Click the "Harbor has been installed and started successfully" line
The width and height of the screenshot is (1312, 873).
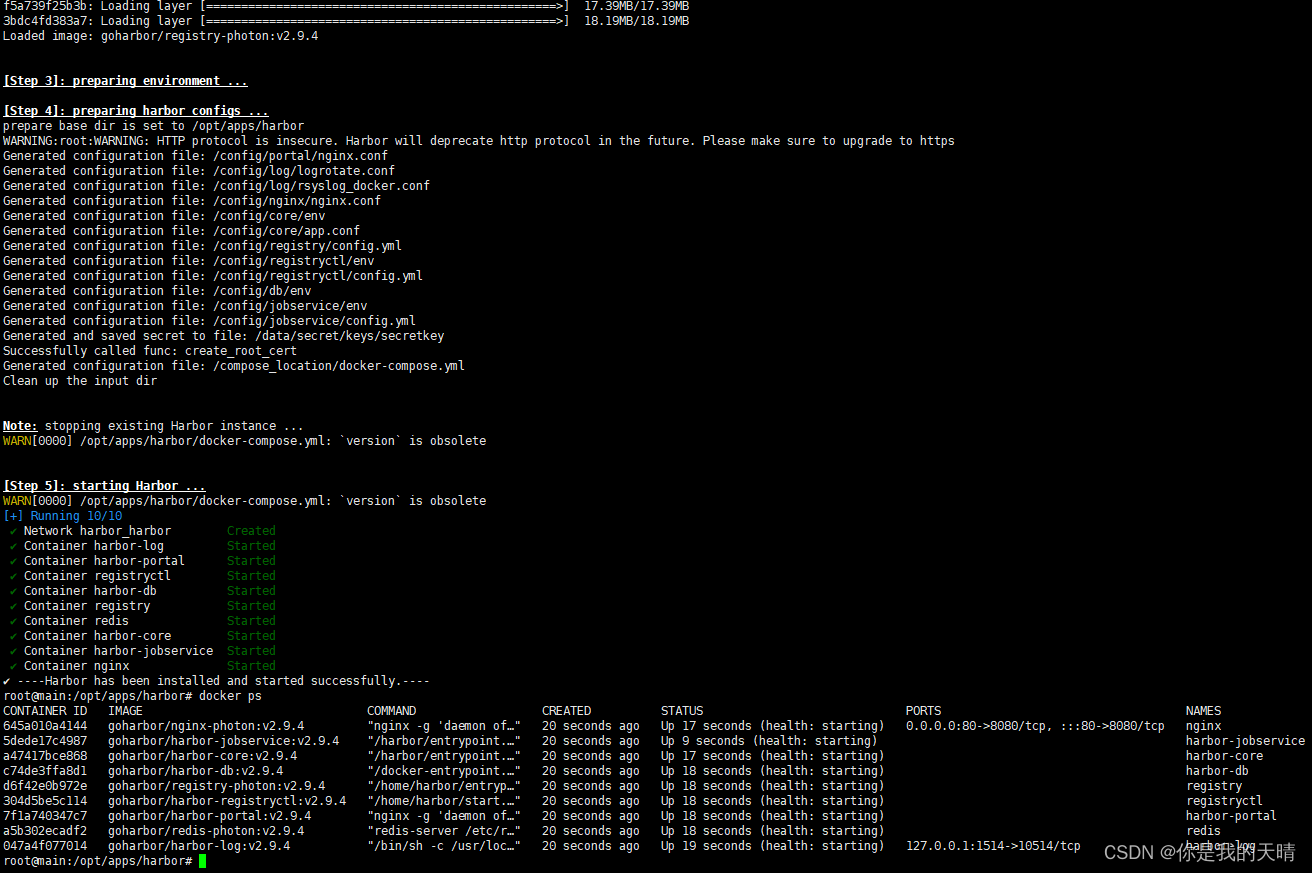pyautogui.click(x=216, y=681)
